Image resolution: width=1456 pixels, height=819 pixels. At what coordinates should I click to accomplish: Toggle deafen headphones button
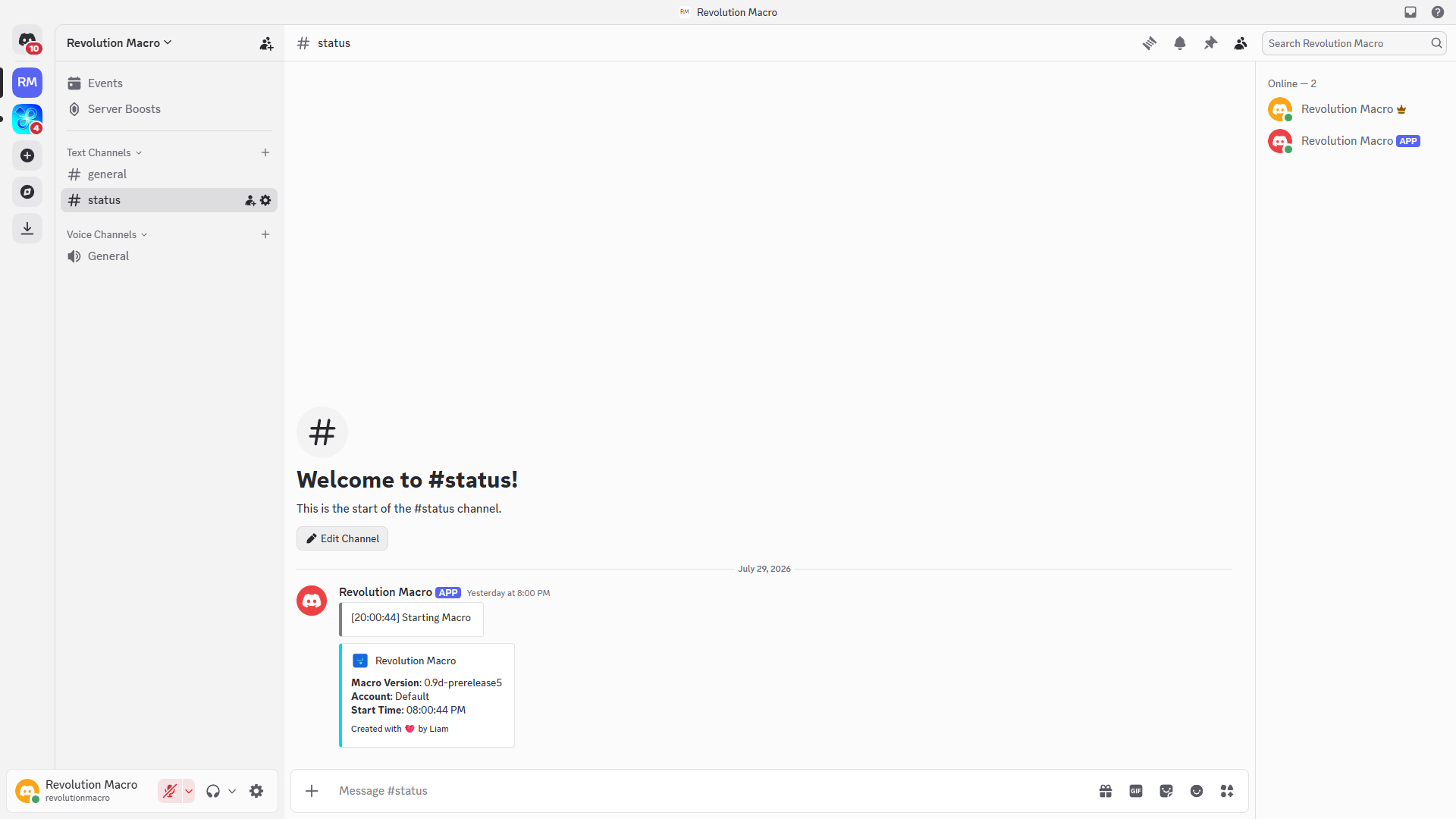213,791
